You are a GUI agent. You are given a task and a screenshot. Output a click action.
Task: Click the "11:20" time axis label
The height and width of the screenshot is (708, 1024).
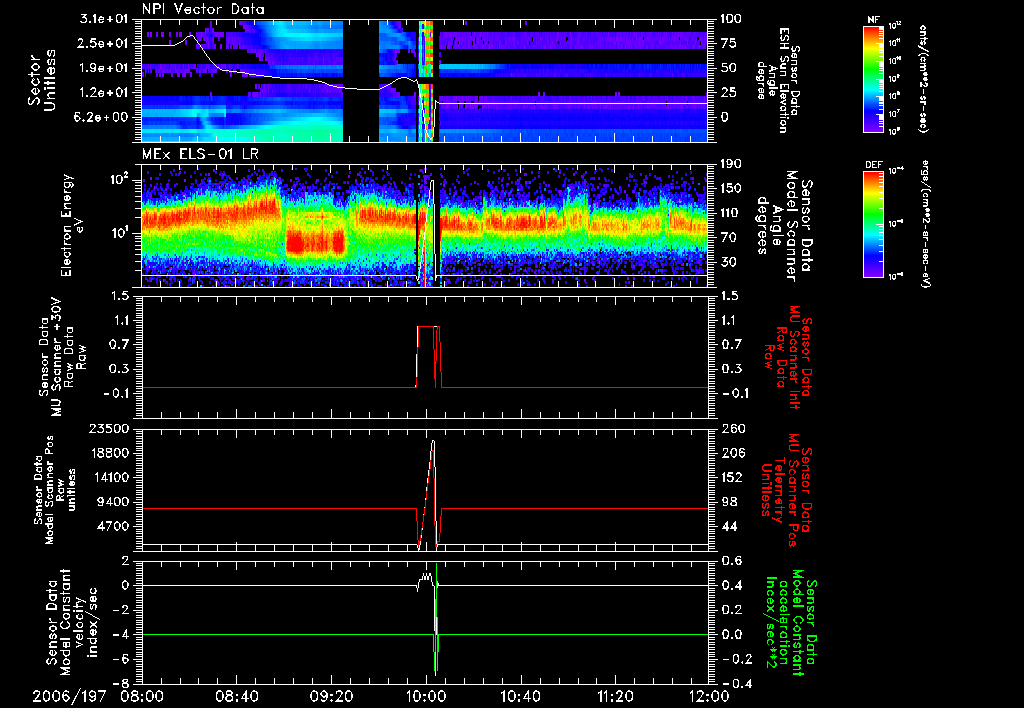click(615, 697)
